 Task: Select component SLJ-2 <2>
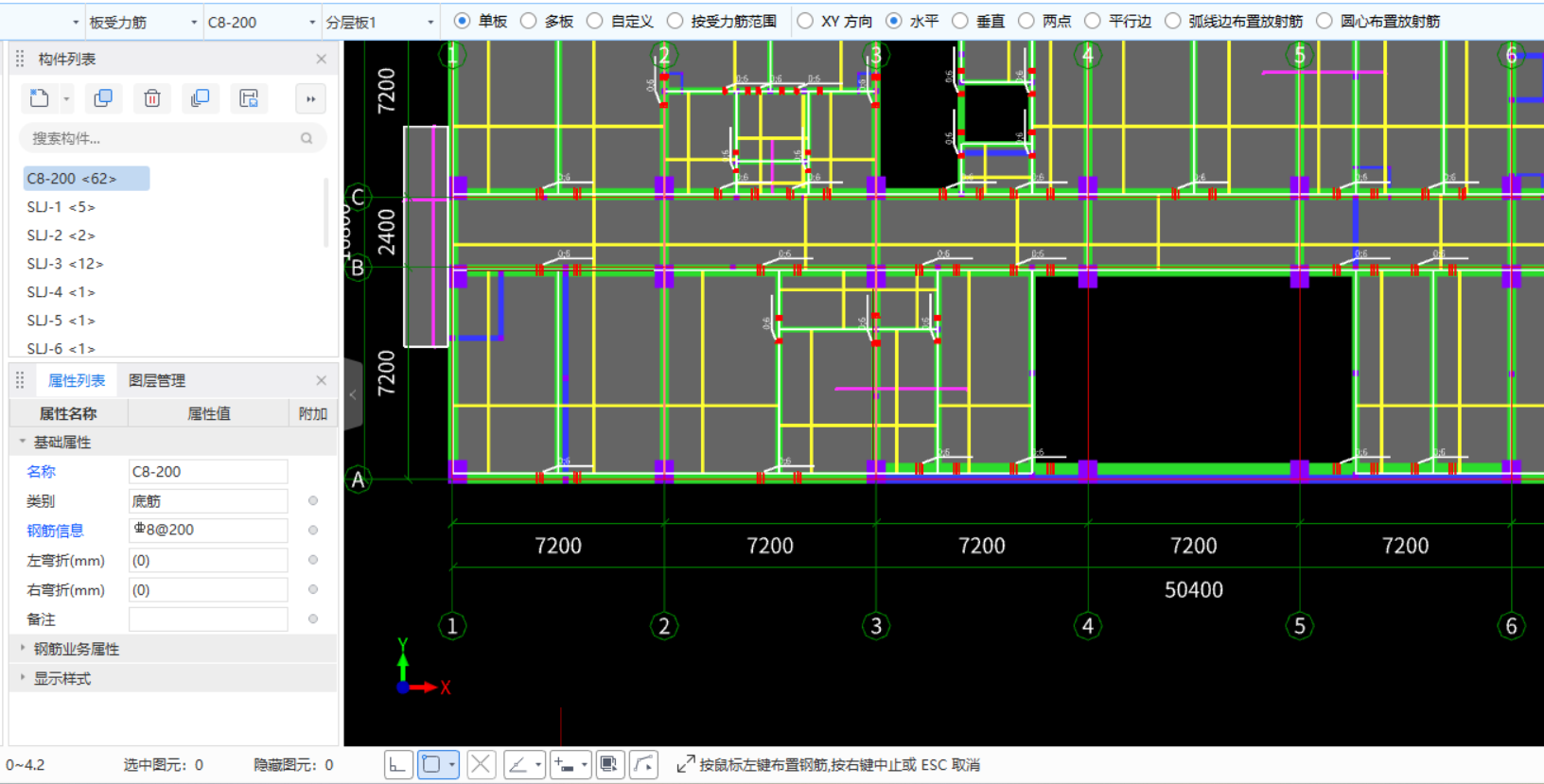[61, 235]
